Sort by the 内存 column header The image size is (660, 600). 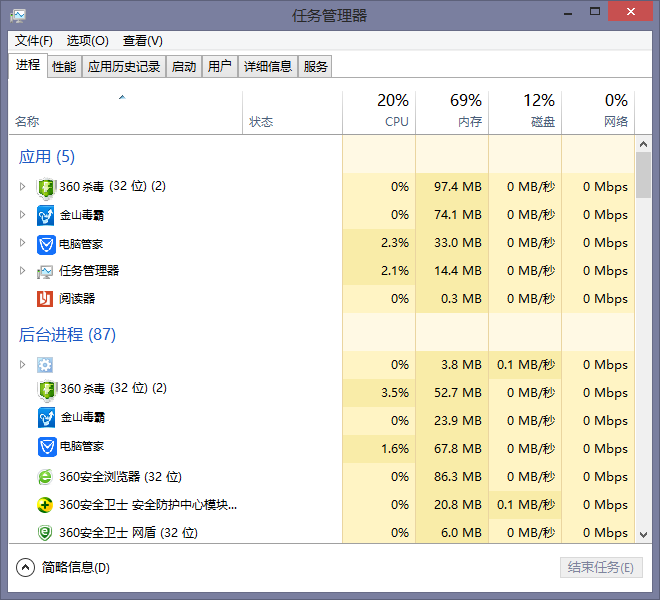(452, 113)
